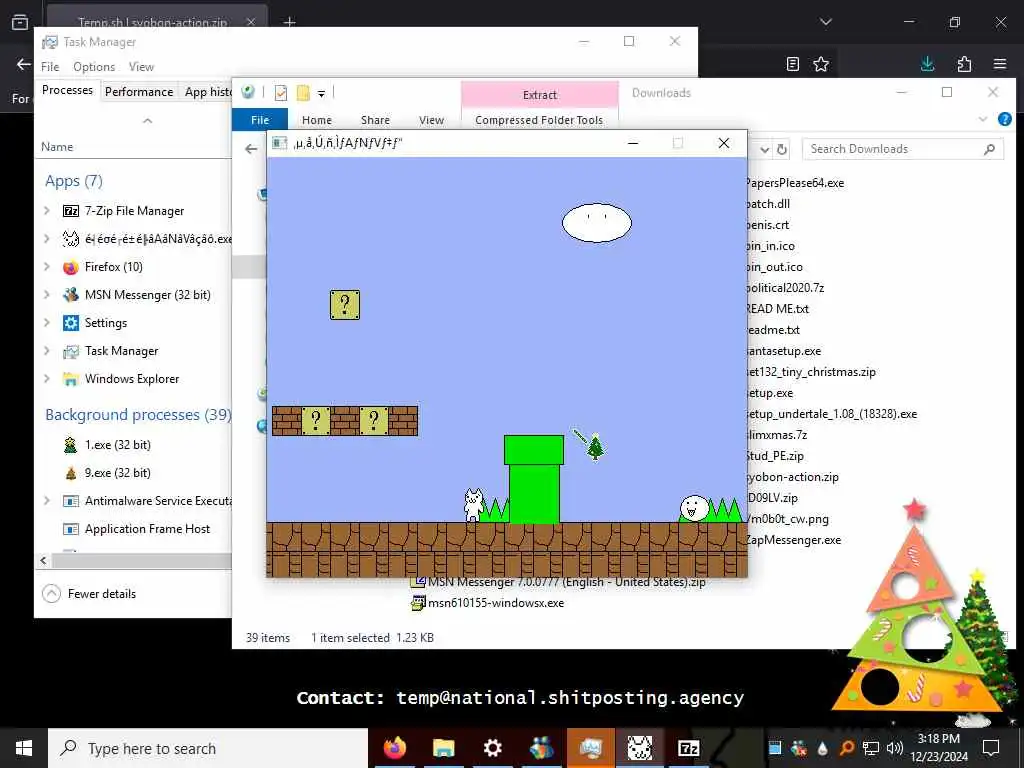Click in the Search Downloads field
The width and height of the screenshot is (1024, 768).
[903, 149]
